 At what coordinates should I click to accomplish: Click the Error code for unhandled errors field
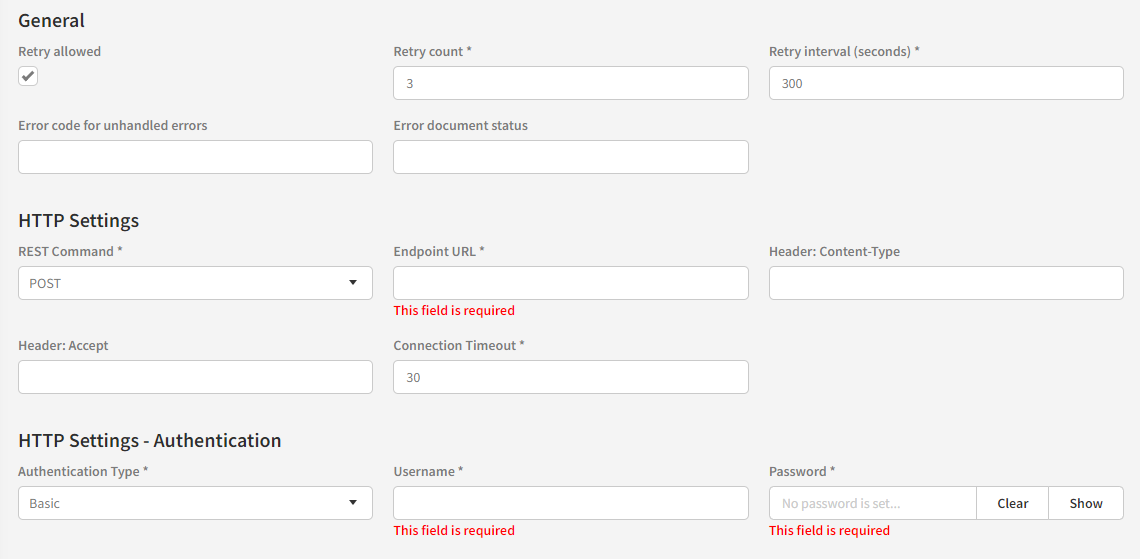(x=195, y=157)
